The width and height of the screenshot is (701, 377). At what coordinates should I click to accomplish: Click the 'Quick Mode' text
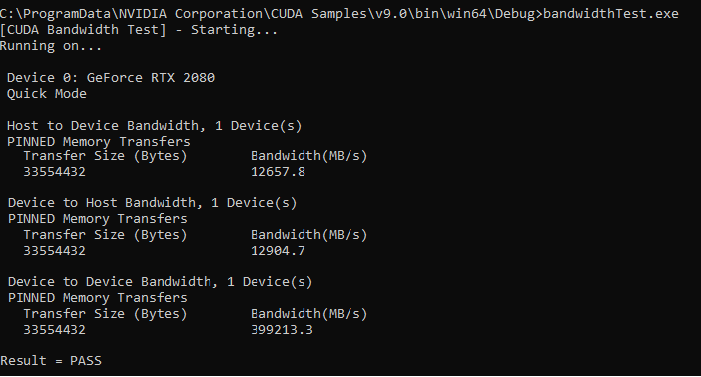[x=47, y=94]
